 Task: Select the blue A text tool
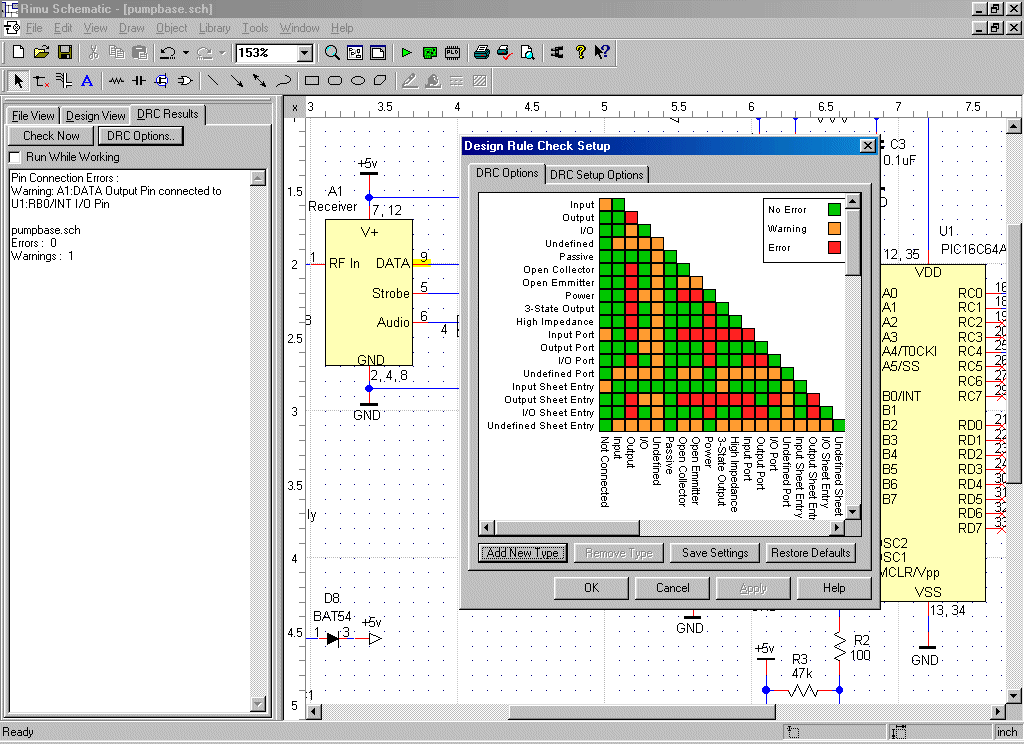(x=86, y=81)
